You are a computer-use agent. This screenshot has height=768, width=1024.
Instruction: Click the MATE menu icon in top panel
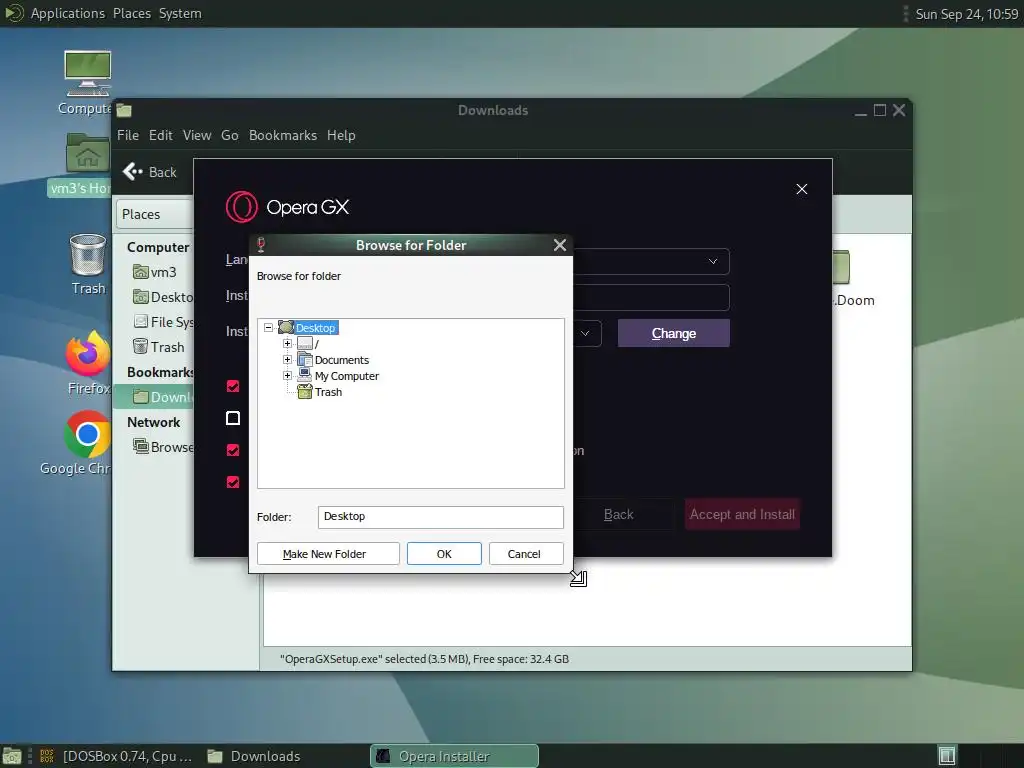[13, 13]
